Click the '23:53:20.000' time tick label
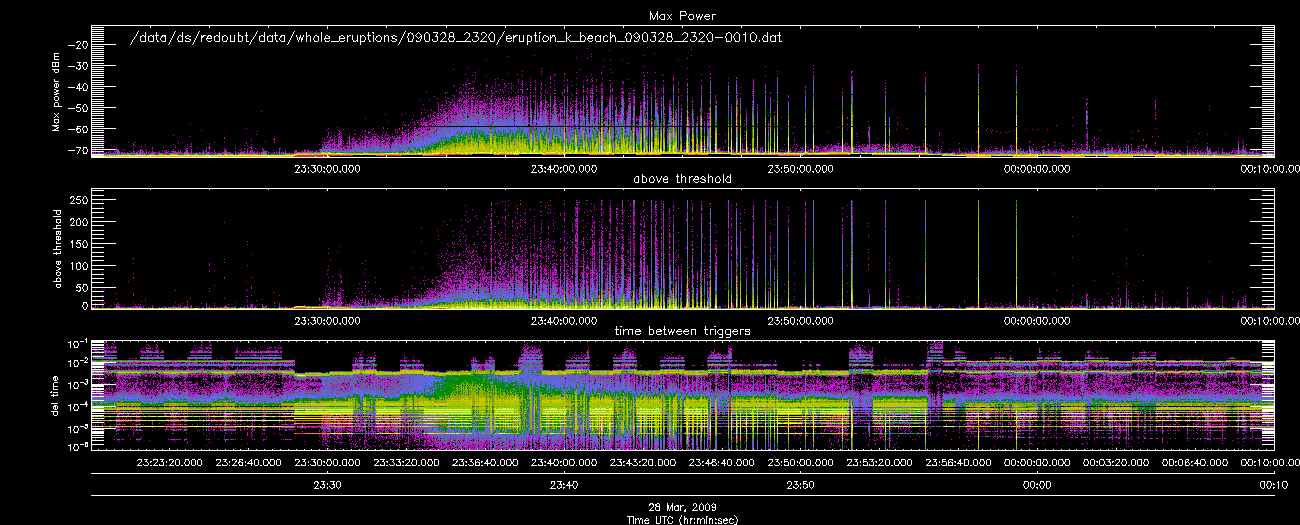 click(x=879, y=463)
